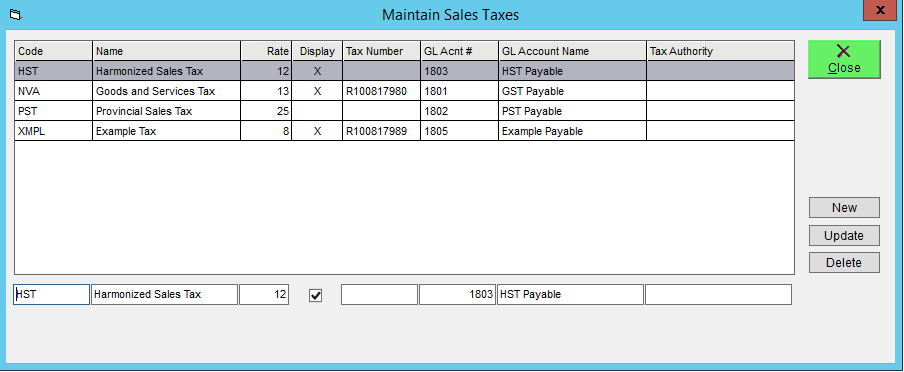The height and width of the screenshot is (372, 904).
Task: Click GL account 1802 cell
Action: 459,111
